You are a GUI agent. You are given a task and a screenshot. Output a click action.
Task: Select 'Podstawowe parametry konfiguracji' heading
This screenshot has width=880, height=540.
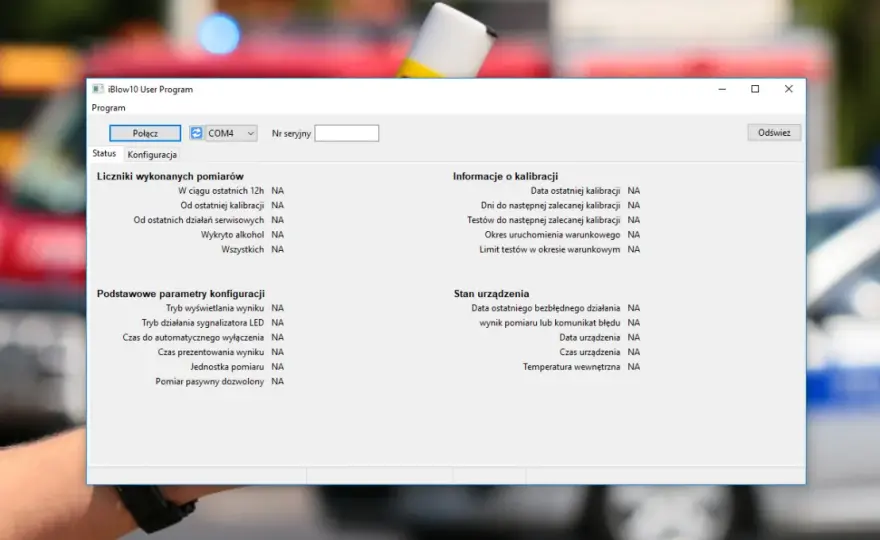[x=181, y=294]
